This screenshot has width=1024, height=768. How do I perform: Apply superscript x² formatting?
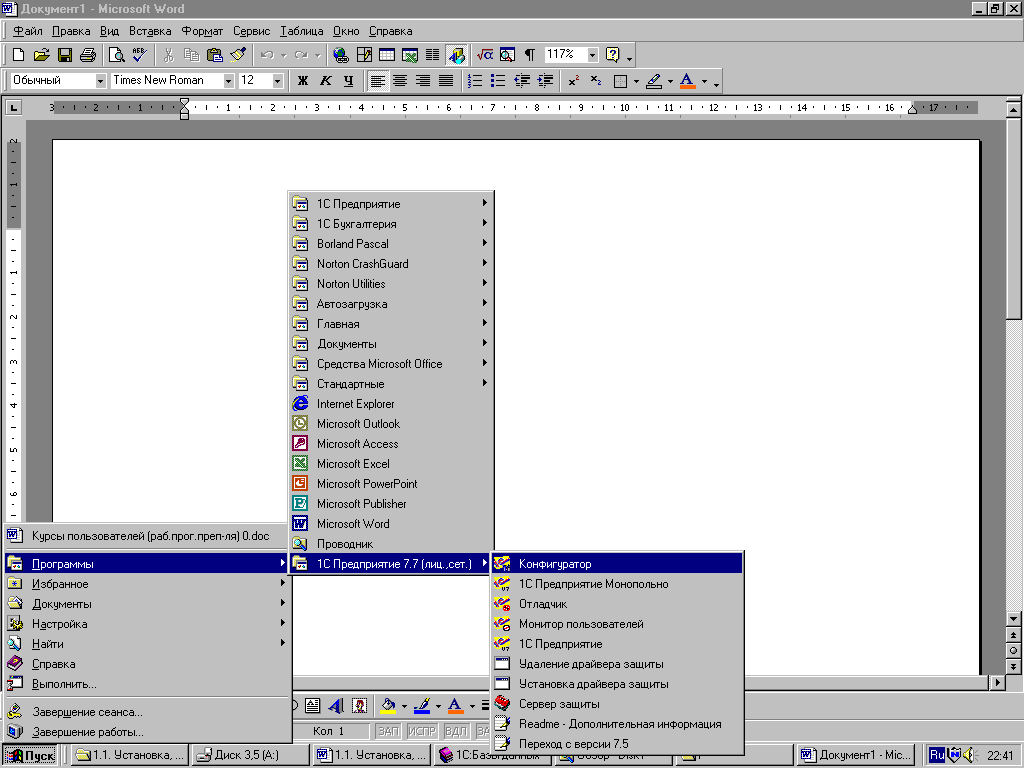pos(574,81)
